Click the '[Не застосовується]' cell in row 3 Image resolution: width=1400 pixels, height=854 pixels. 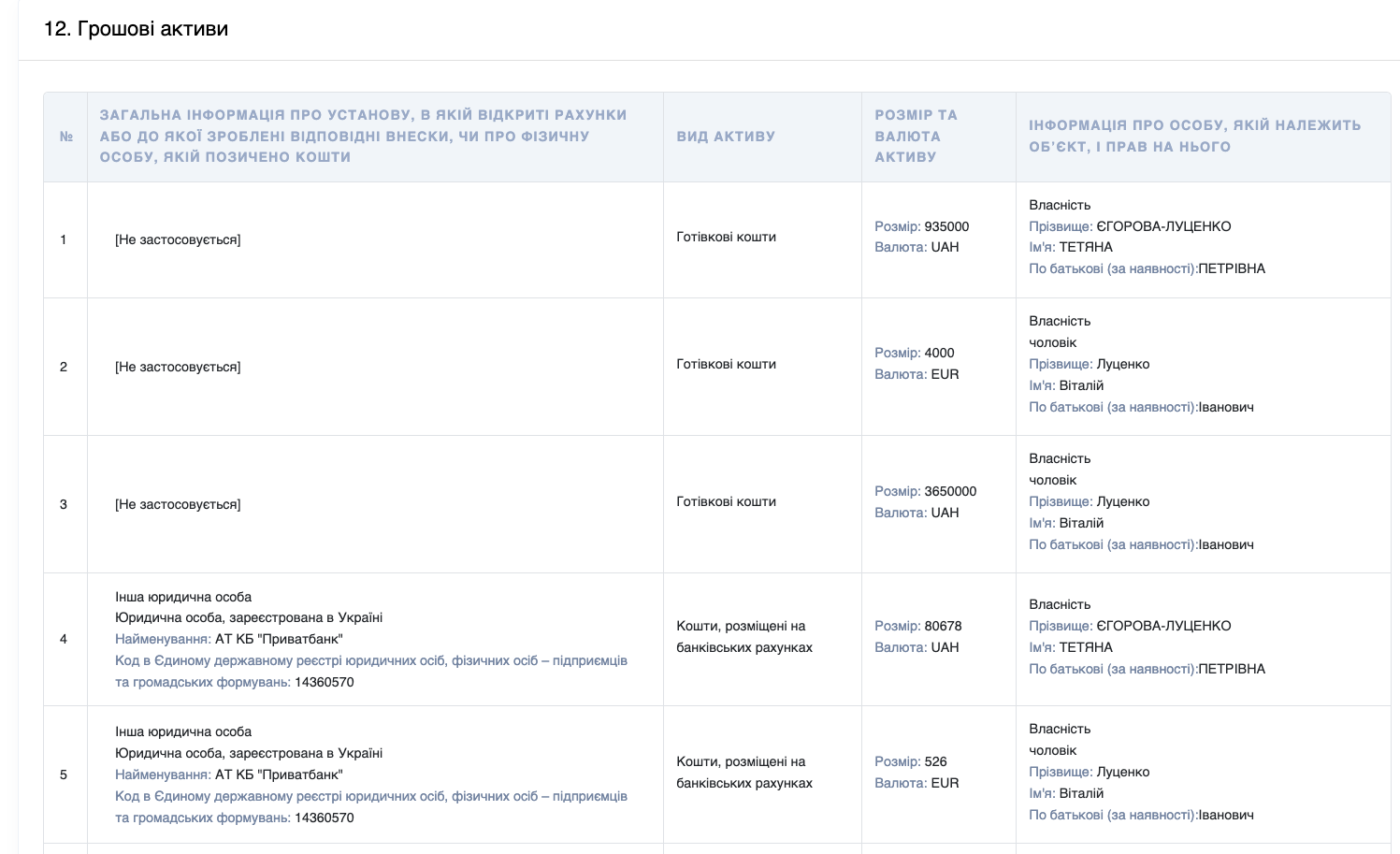[x=178, y=504]
